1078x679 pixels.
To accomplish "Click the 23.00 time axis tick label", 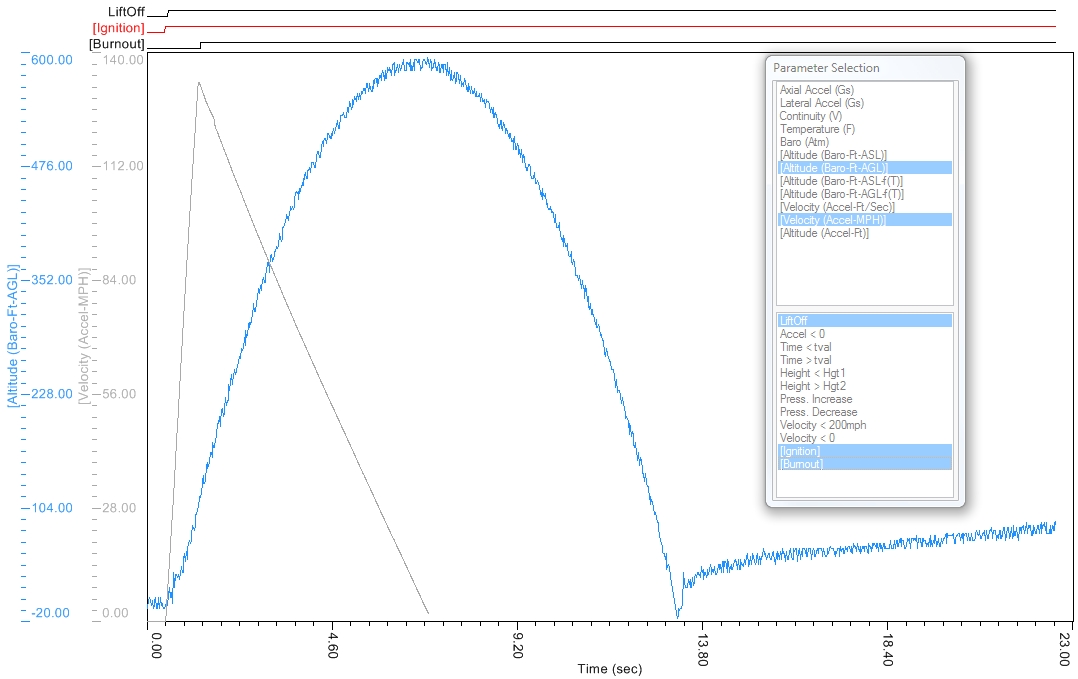I will [x=1064, y=650].
